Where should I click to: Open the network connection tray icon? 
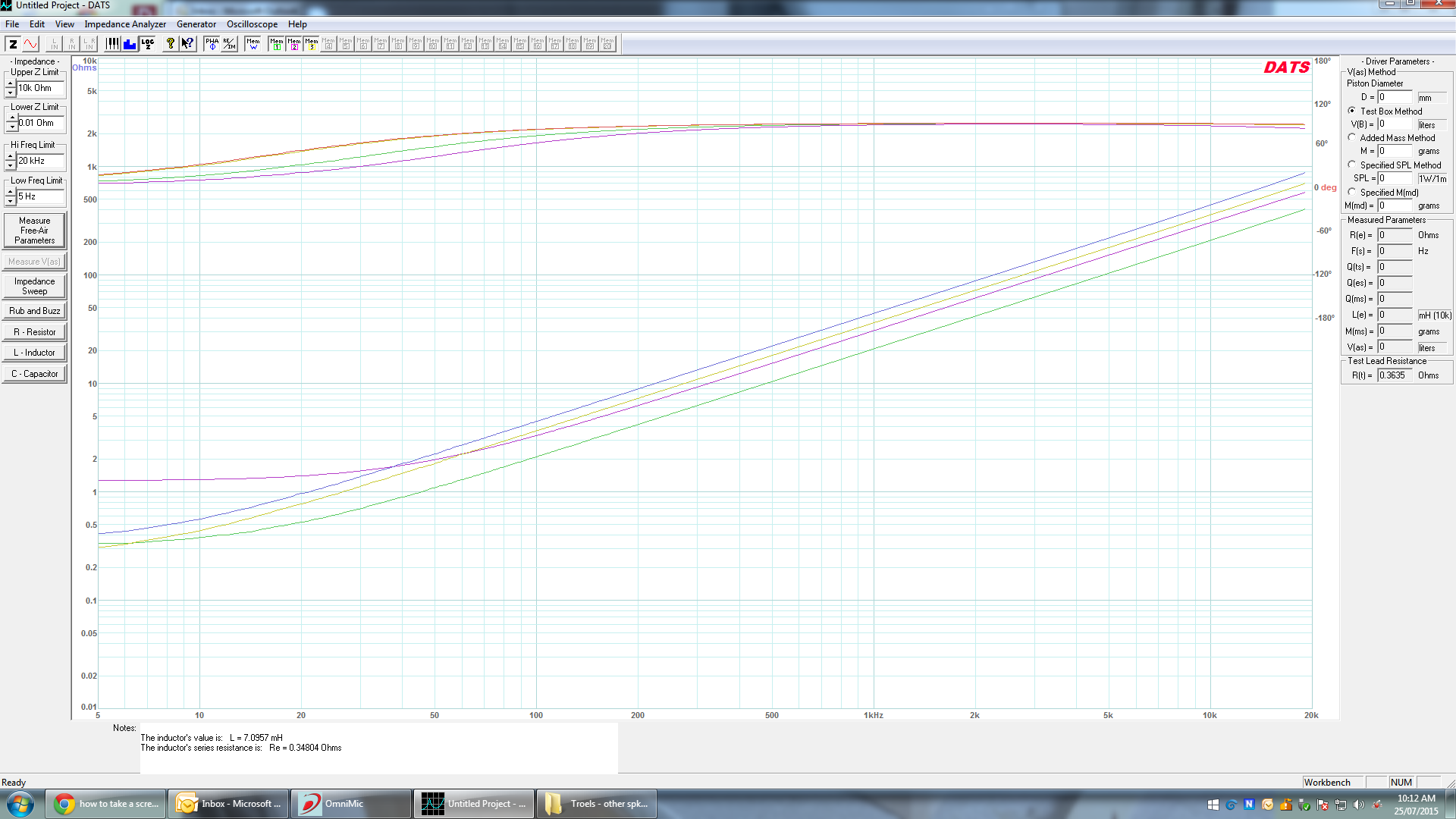coord(1341,805)
